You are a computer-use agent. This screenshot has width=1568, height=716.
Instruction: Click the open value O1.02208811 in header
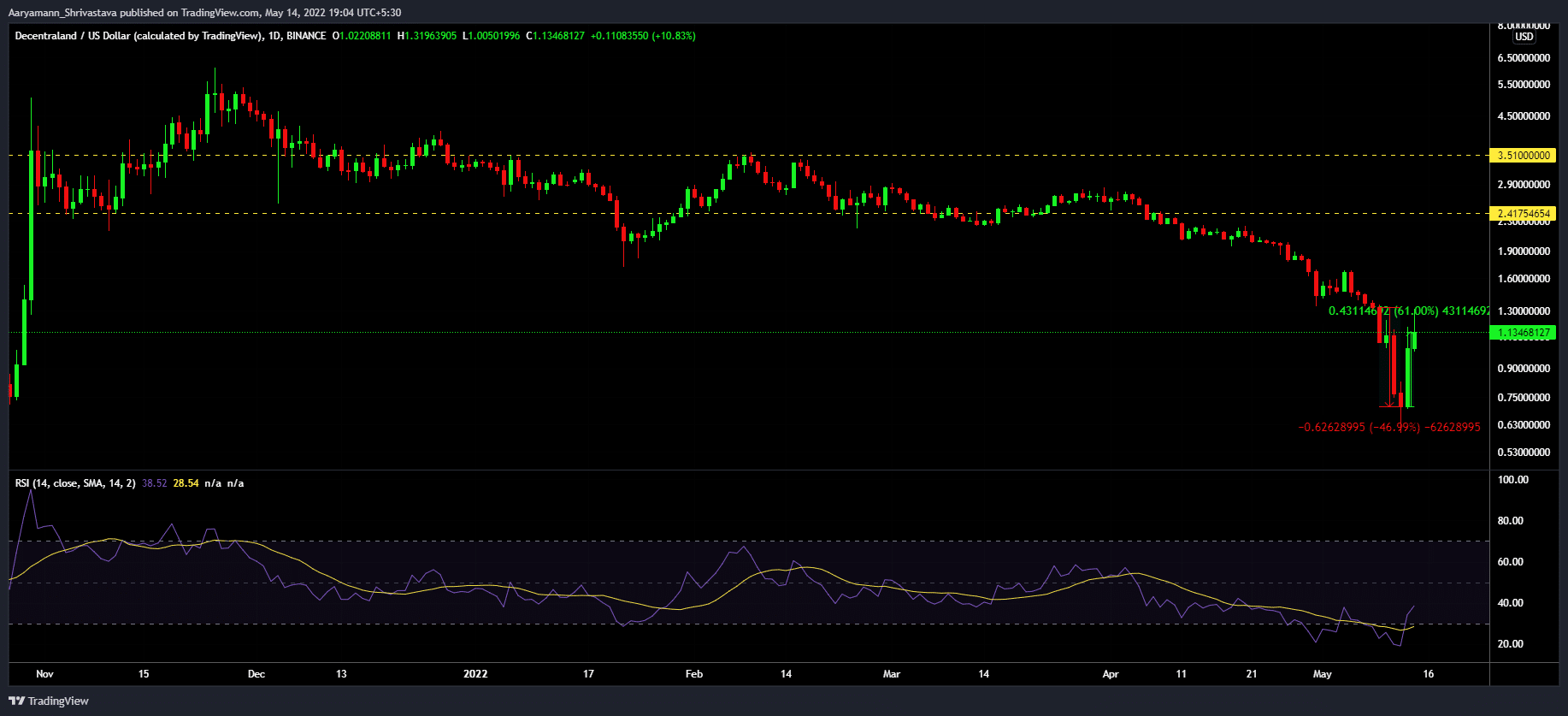point(362,36)
